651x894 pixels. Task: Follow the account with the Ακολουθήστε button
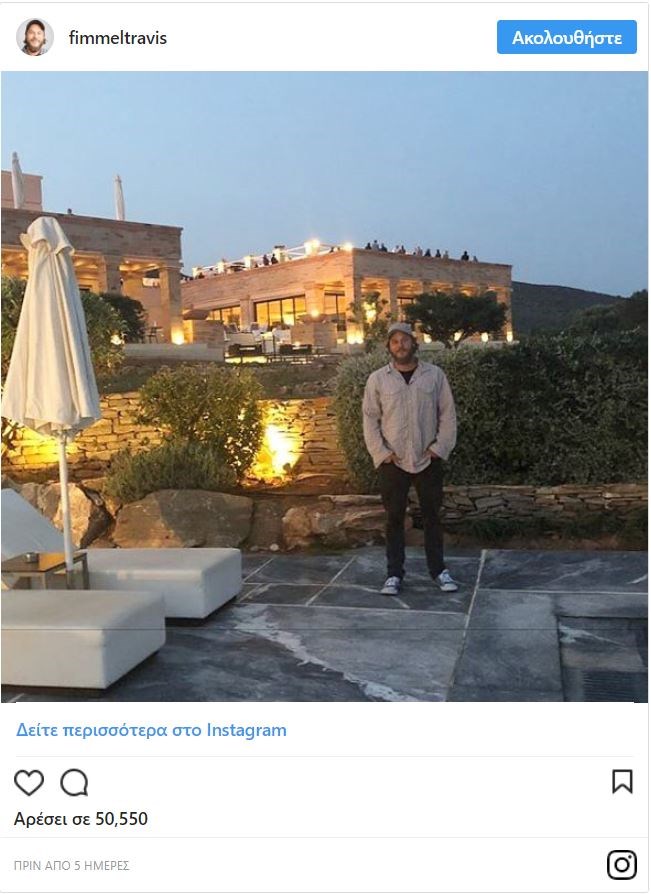click(x=567, y=37)
